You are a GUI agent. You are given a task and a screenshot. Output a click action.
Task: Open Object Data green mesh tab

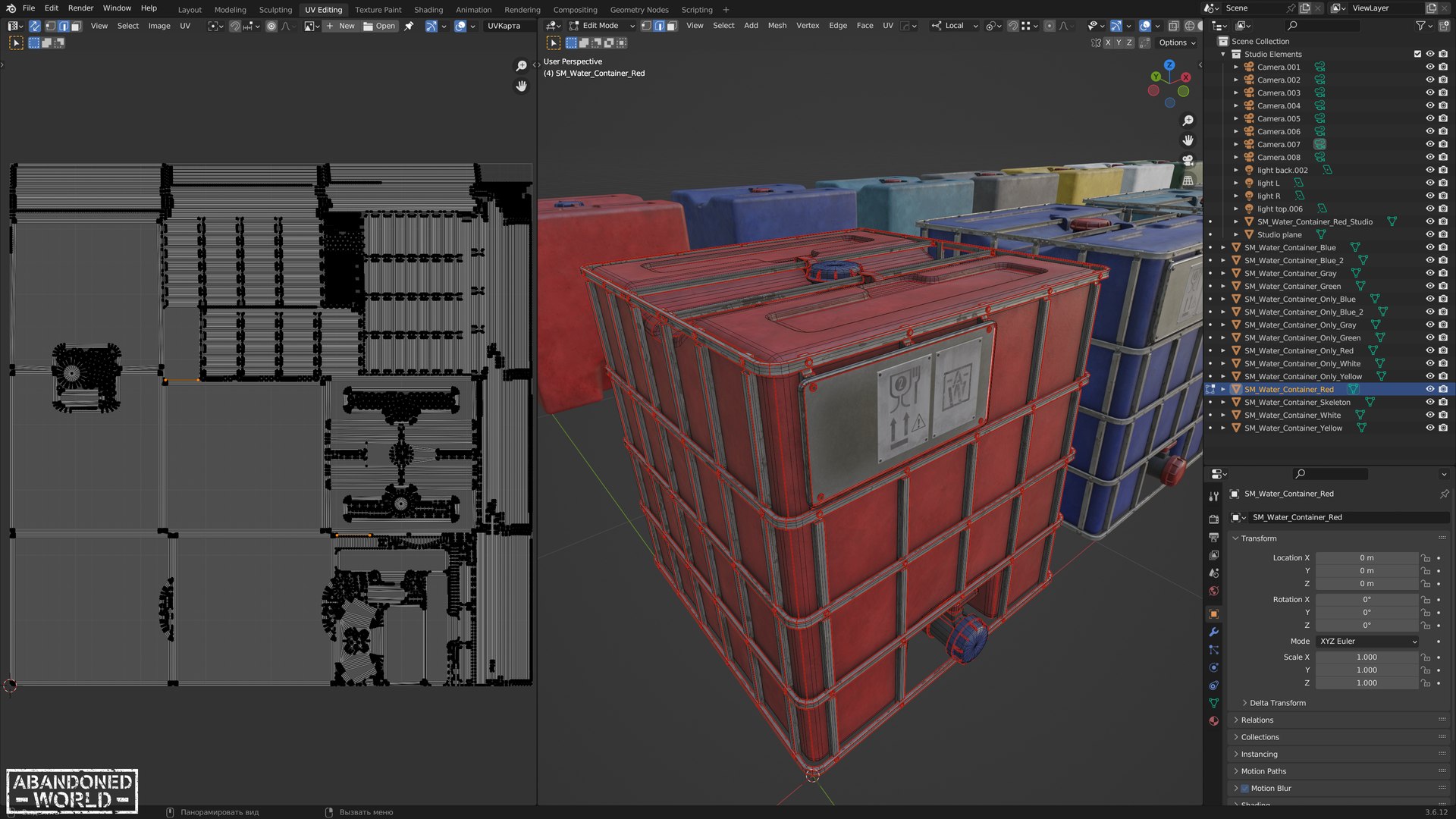[1213, 703]
